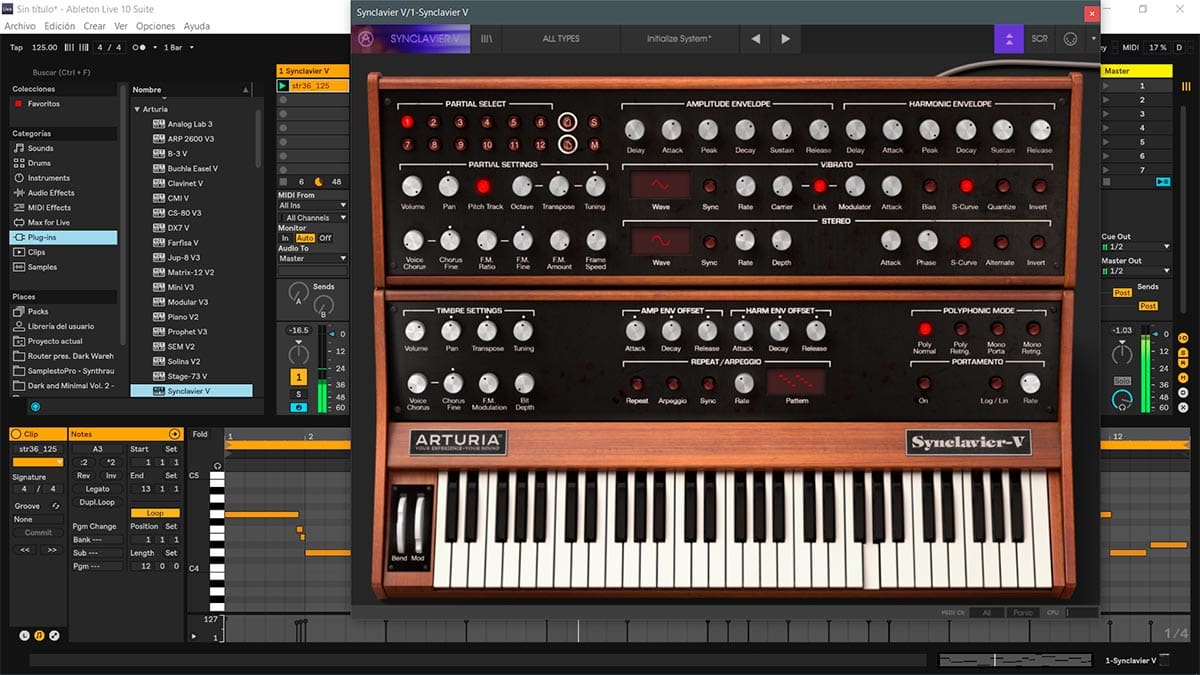Select partial 12 in Partial Select

(x=541, y=145)
